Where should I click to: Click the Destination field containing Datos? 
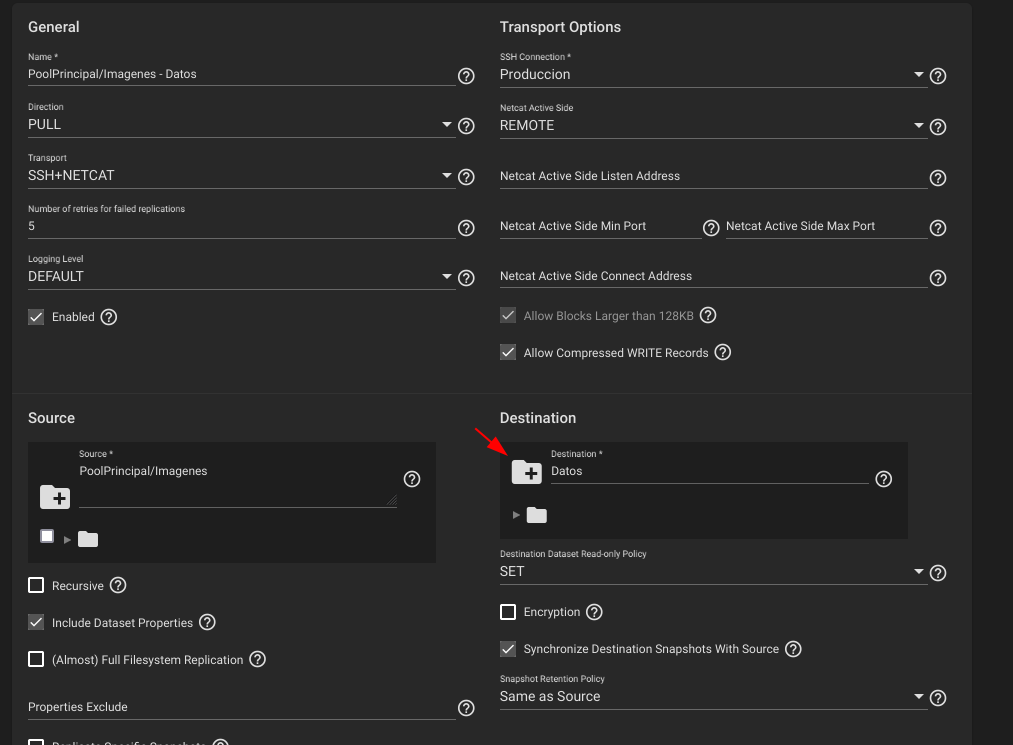coord(709,472)
